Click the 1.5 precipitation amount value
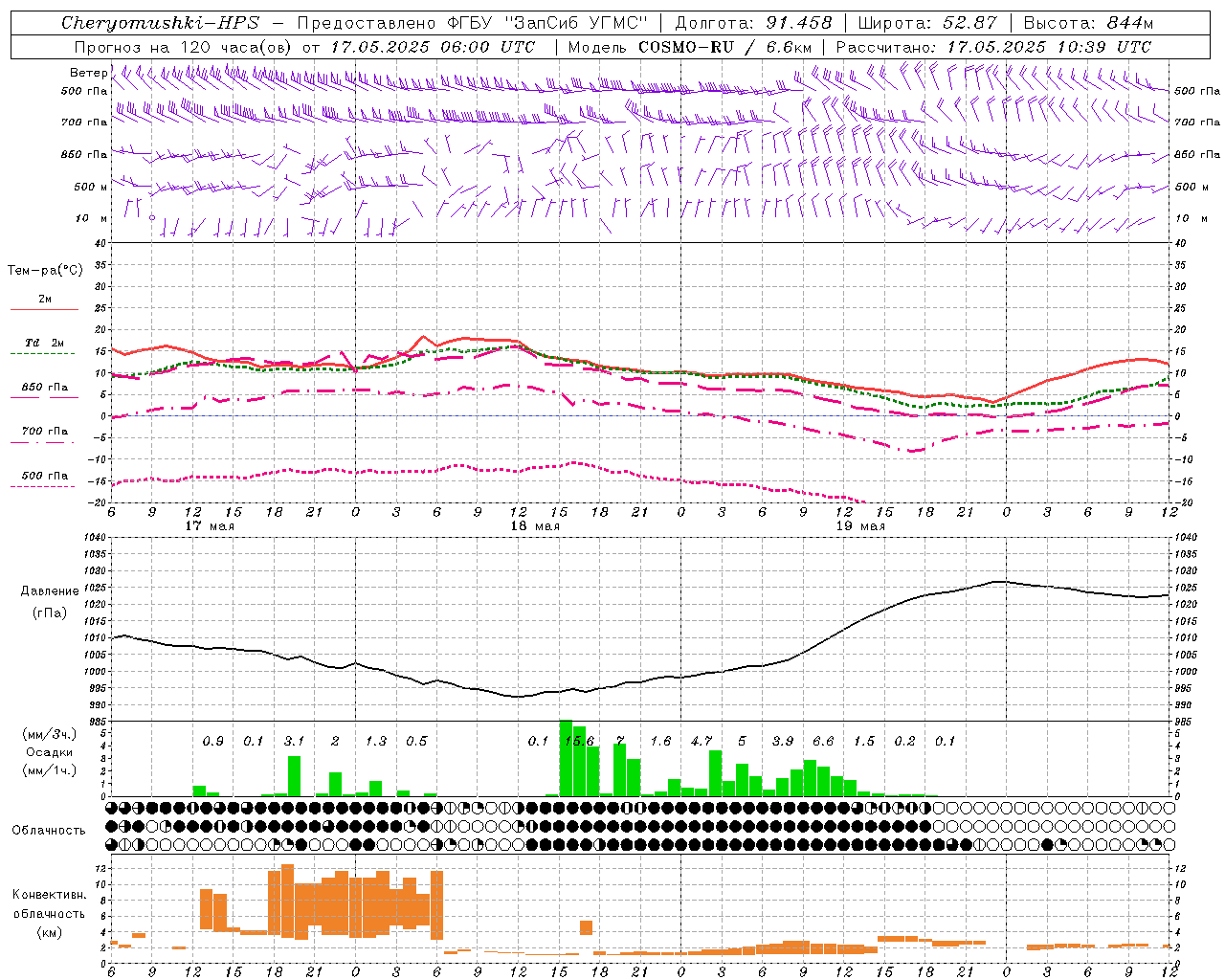1225x980 pixels. click(864, 741)
